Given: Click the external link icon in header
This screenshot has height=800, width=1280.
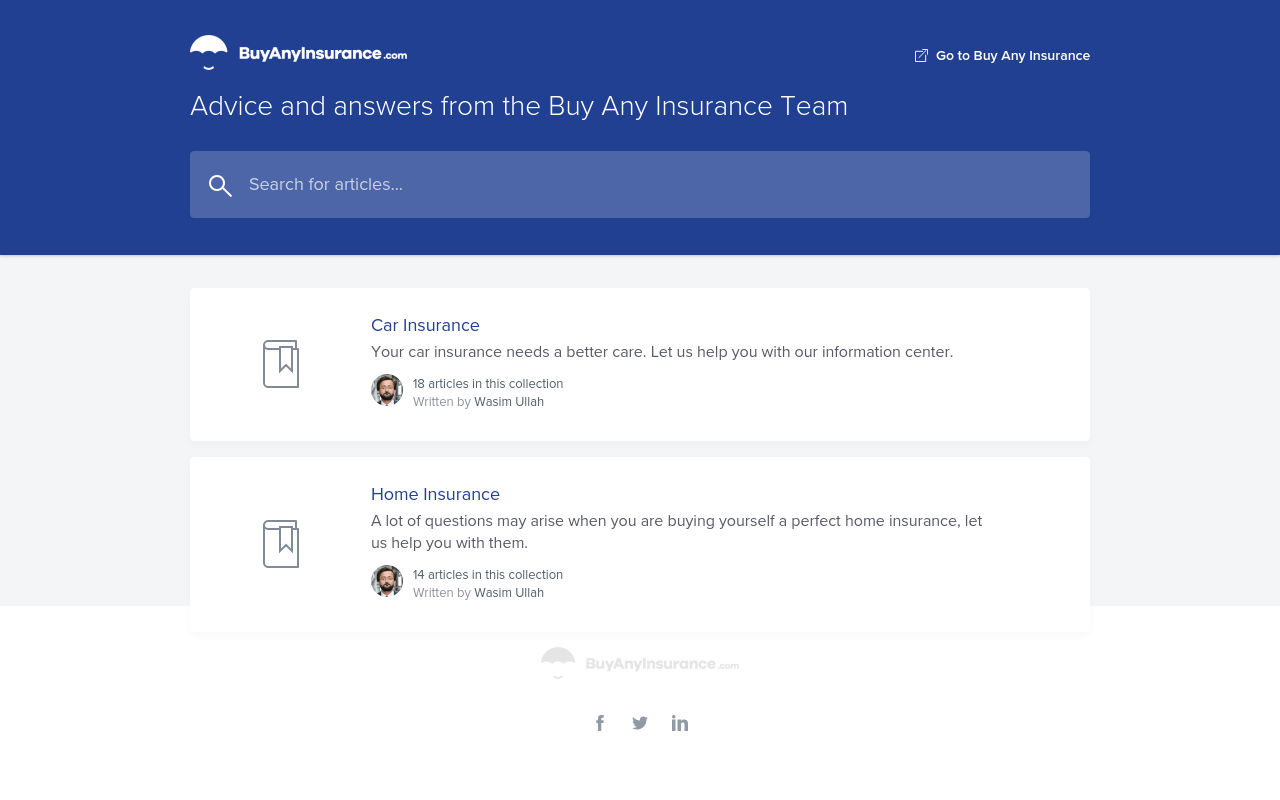Looking at the screenshot, I should [921, 56].
